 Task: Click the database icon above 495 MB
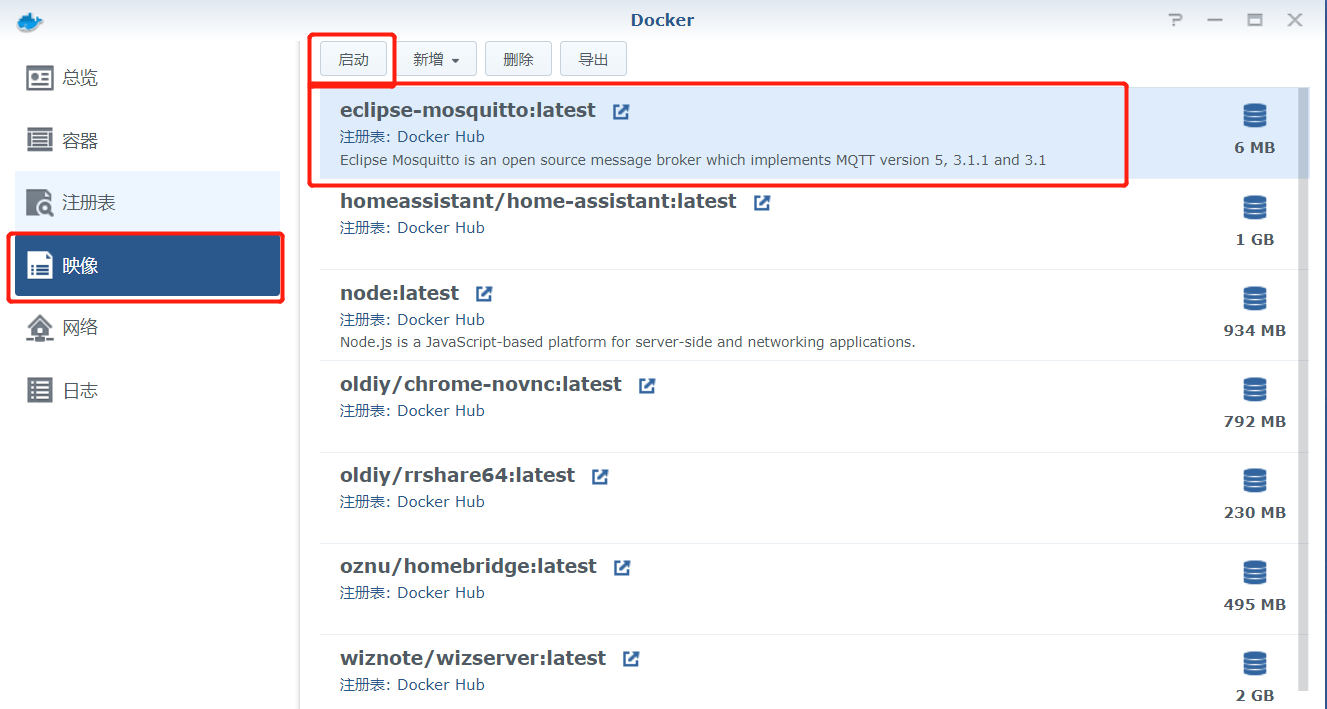pyautogui.click(x=1255, y=572)
